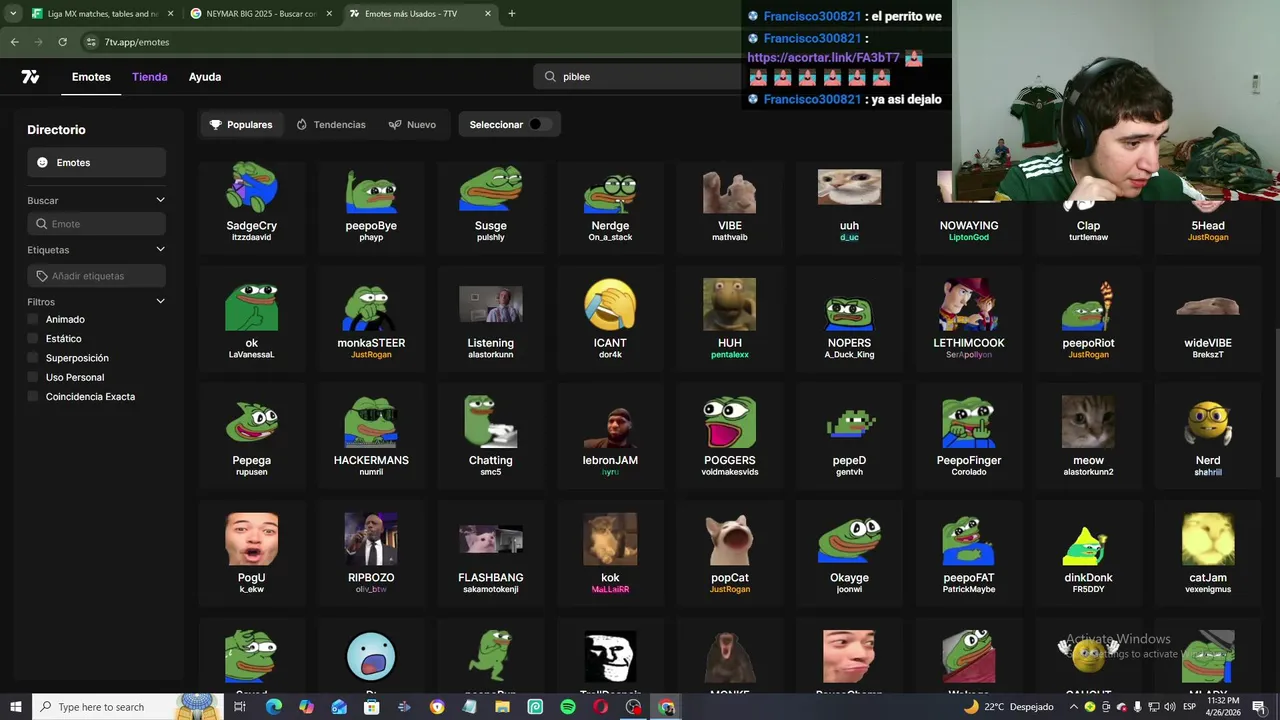Open JustRogan author link under 5Head
The image size is (1280, 720).
(x=1208, y=238)
